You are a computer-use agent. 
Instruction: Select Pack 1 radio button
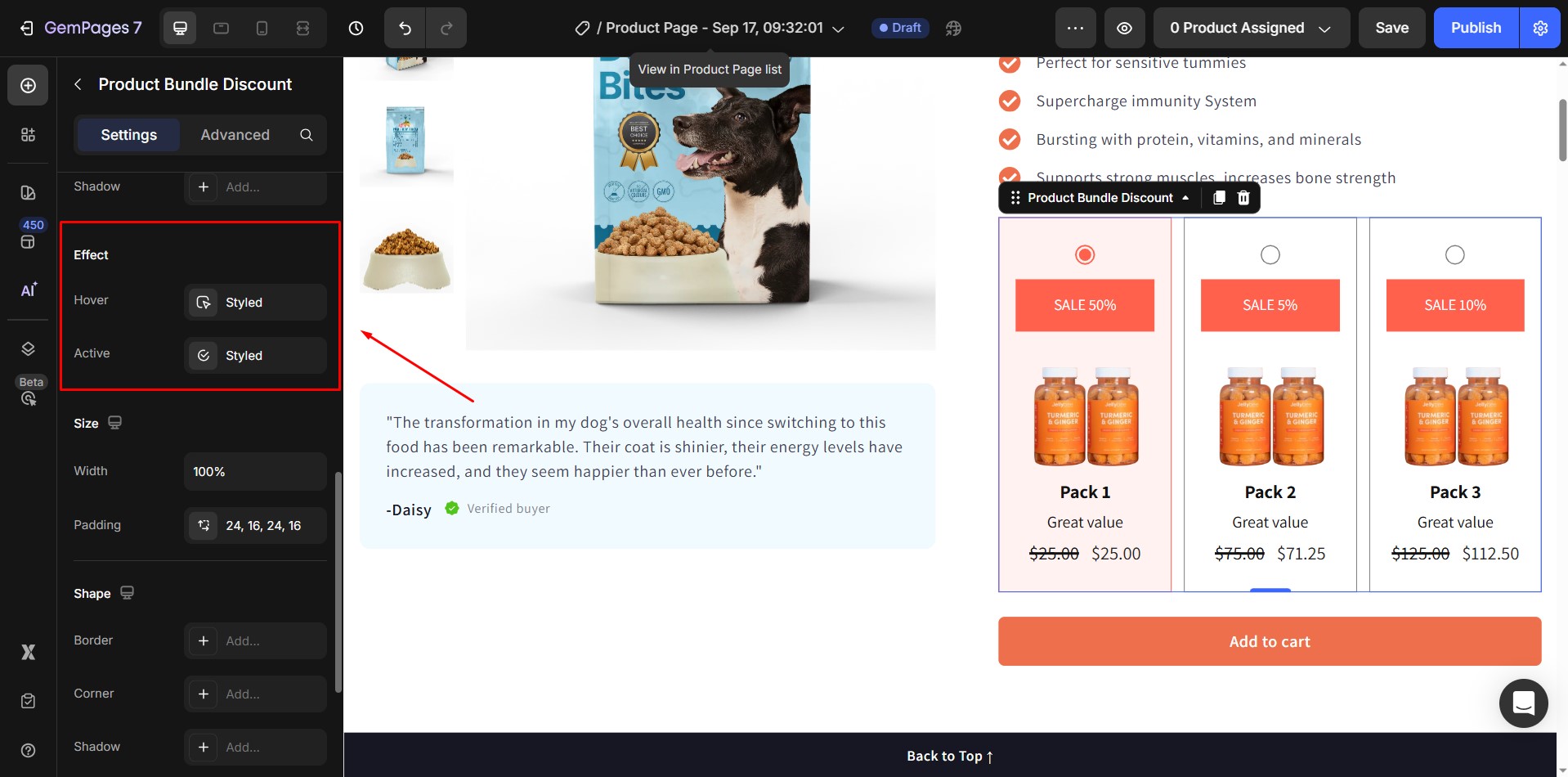[x=1085, y=255]
